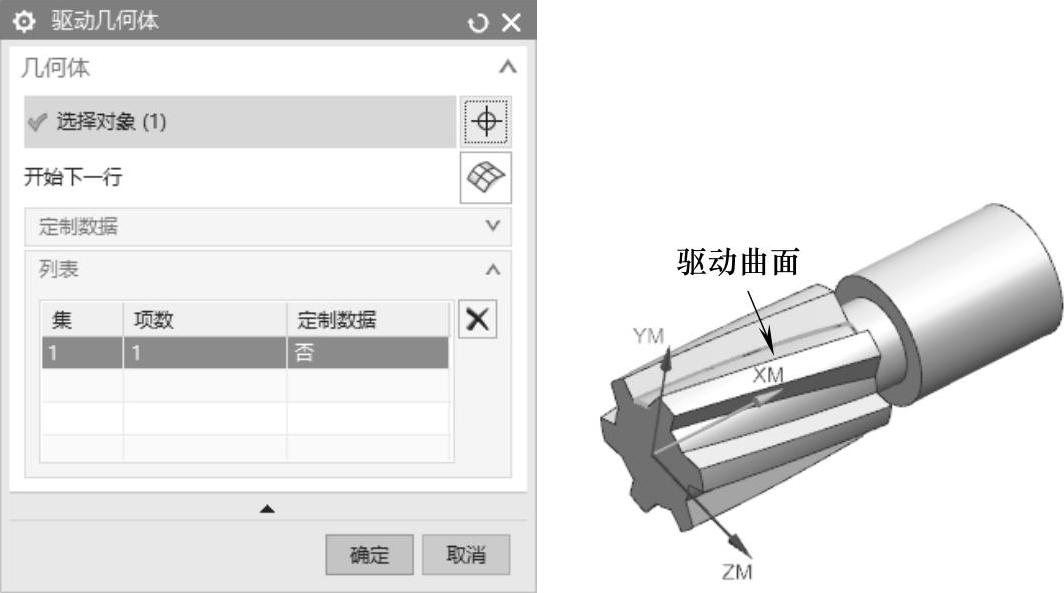Click 确定 to confirm

pyautogui.click(x=369, y=554)
